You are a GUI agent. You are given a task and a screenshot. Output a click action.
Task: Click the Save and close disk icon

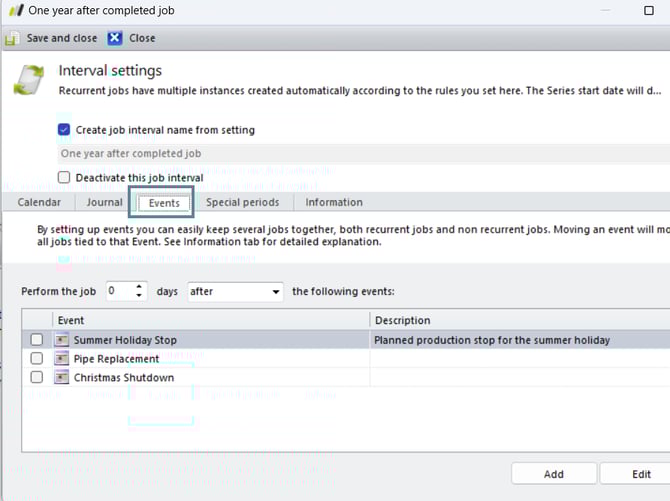12,38
